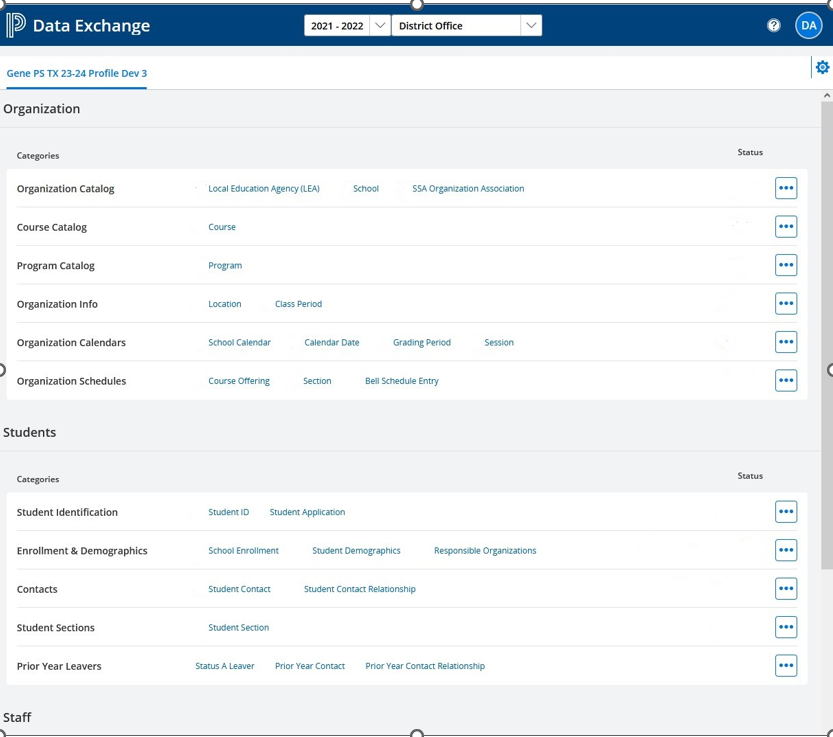Image resolution: width=833 pixels, height=737 pixels.
Task: Open the status ellipsis for Student Identification
Action: tap(786, 511)
